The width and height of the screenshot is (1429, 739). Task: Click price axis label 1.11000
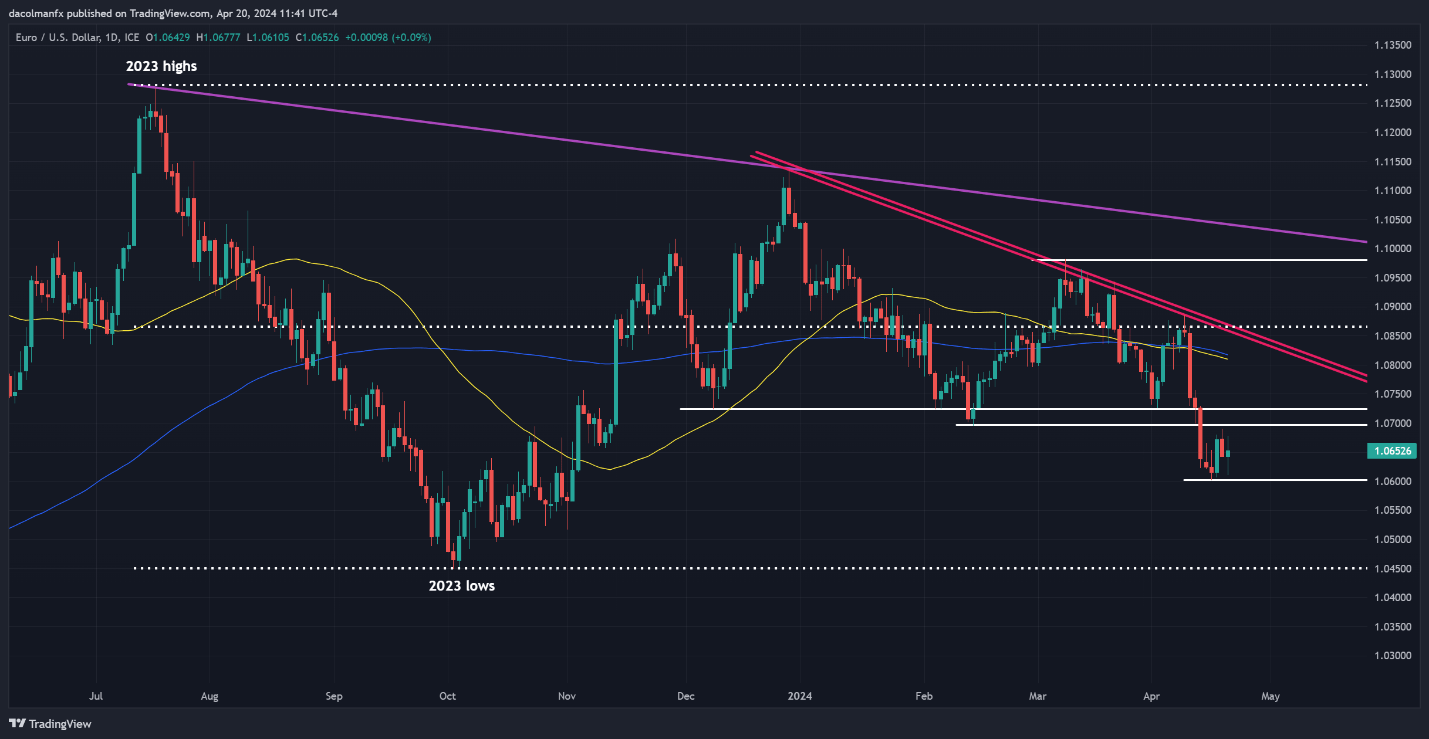coord(1393,191)
